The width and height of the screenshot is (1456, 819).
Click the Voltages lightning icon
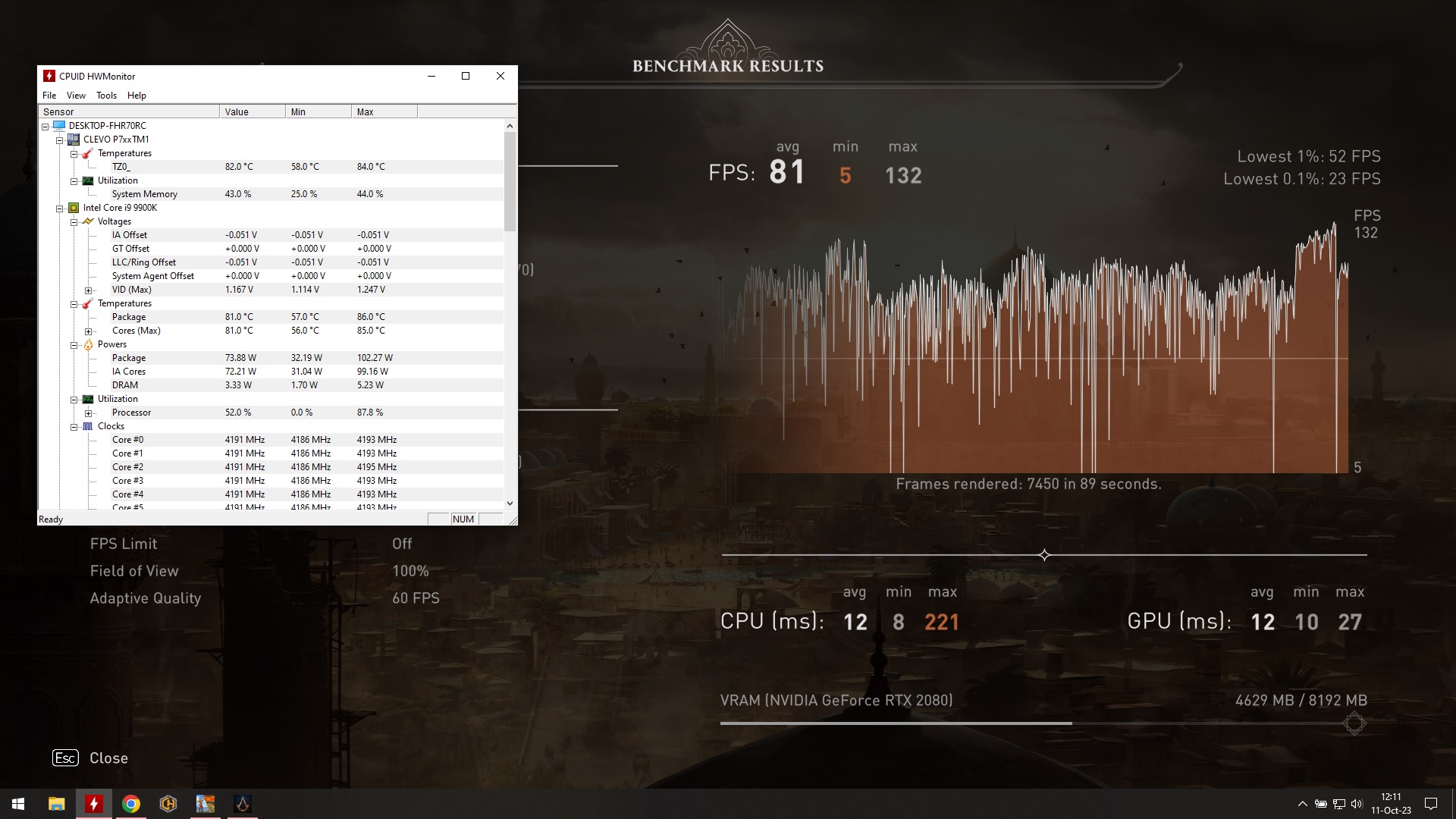point(88,221)
